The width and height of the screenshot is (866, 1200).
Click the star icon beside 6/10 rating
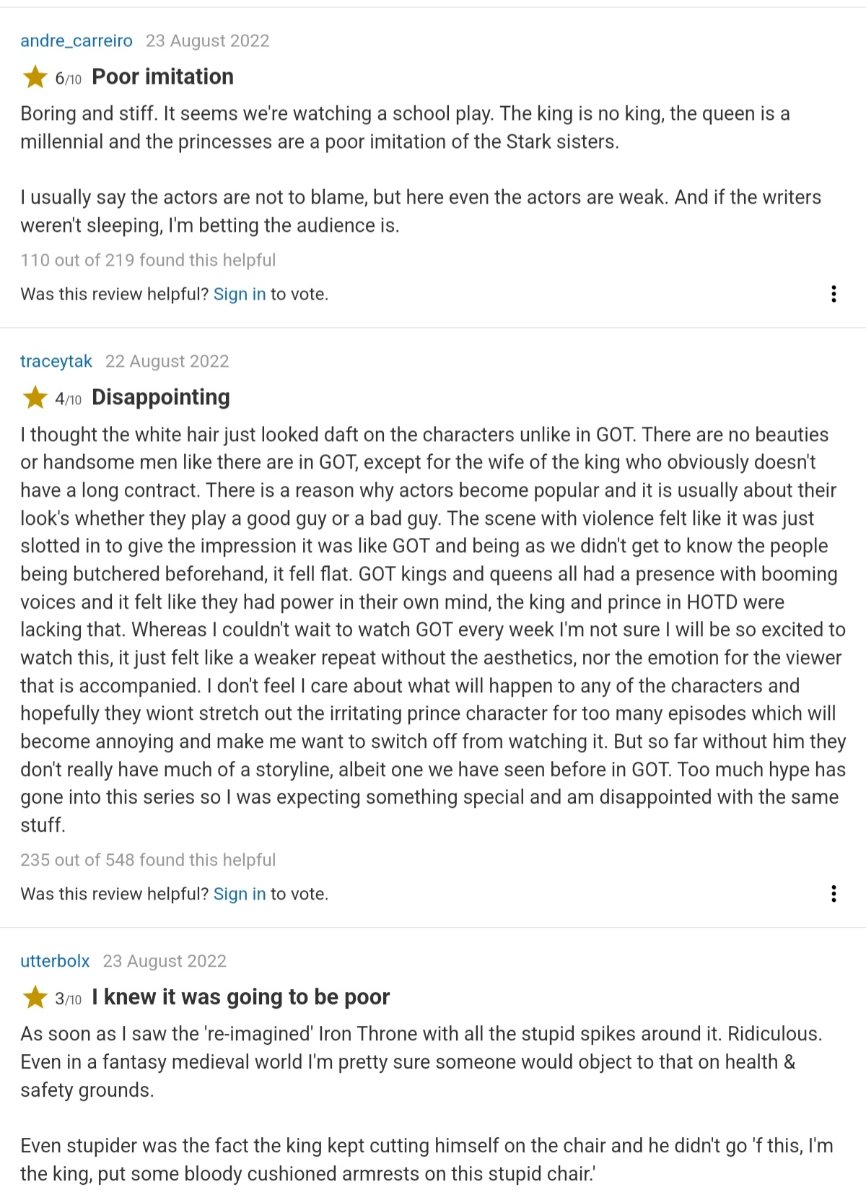[35, 77]
